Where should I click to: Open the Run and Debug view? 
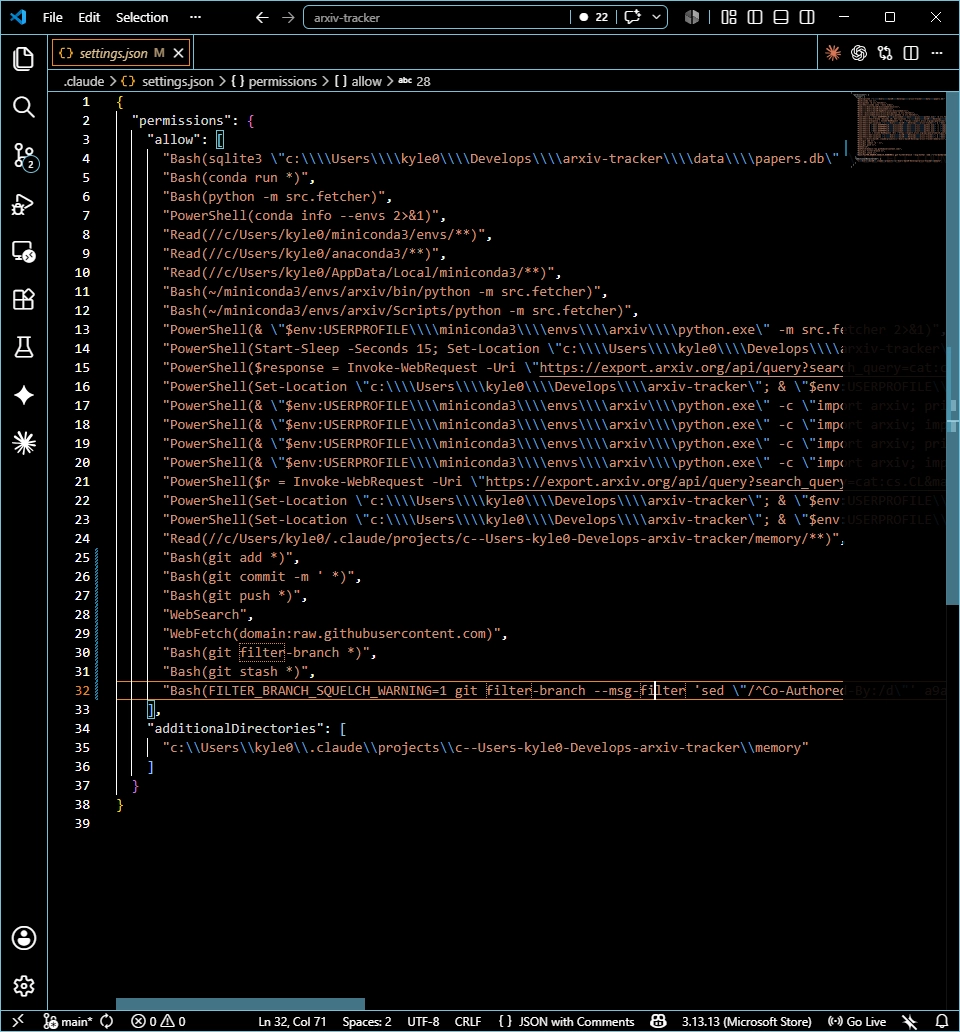click(24, 204)
